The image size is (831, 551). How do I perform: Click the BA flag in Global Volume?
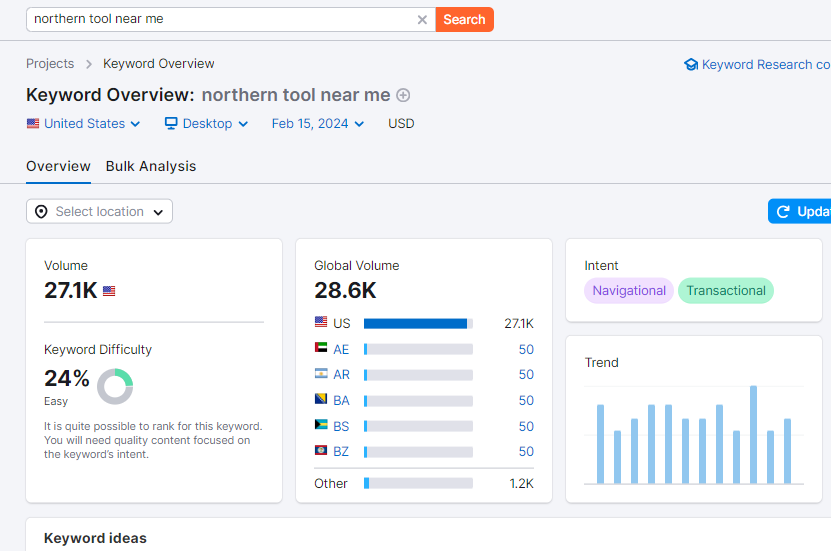click(321, 398)
